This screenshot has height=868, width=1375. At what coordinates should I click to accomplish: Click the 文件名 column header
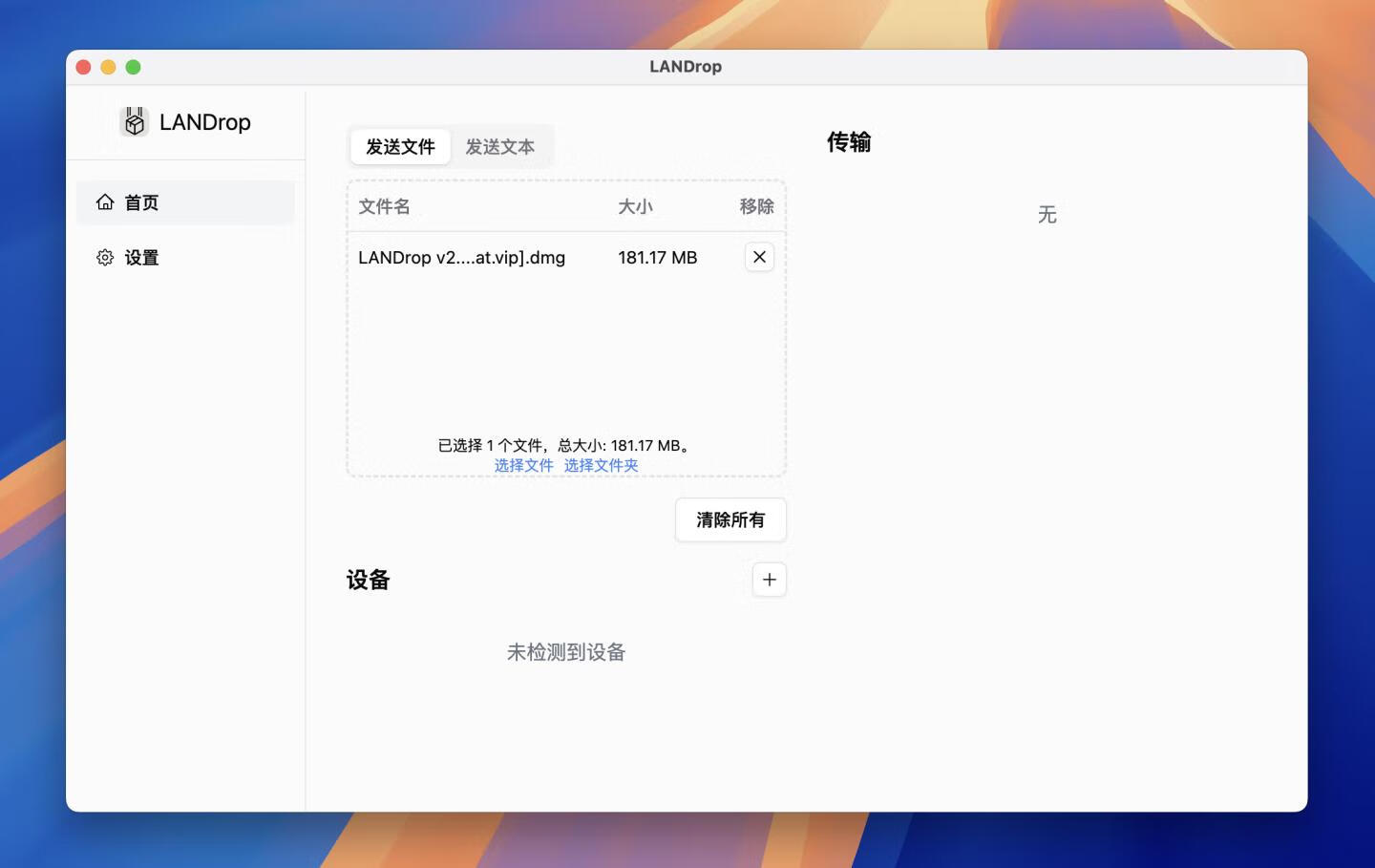[384, 206]
